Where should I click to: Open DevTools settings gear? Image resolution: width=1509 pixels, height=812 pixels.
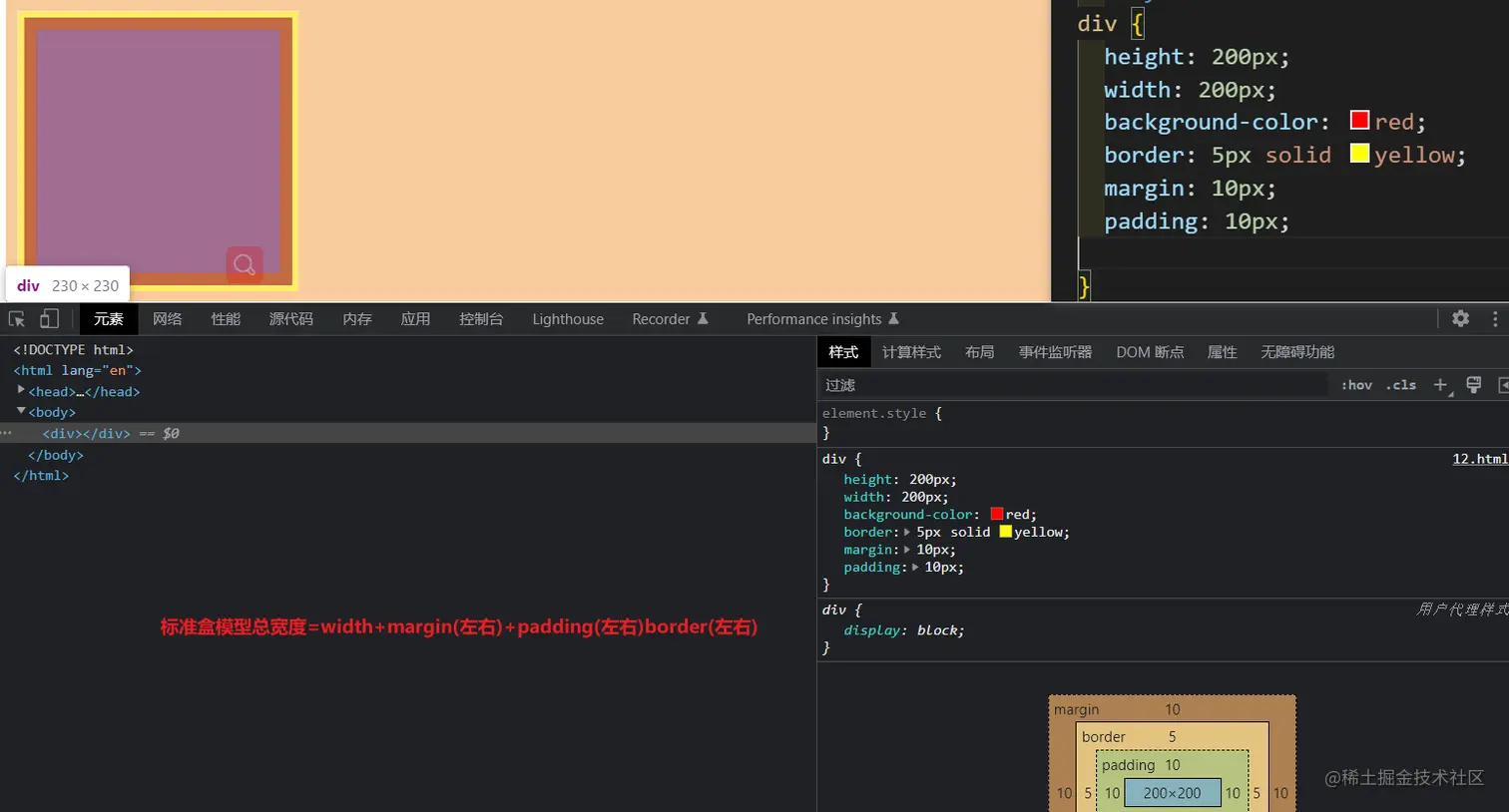pyautogui.click(x=1460, y=318)
